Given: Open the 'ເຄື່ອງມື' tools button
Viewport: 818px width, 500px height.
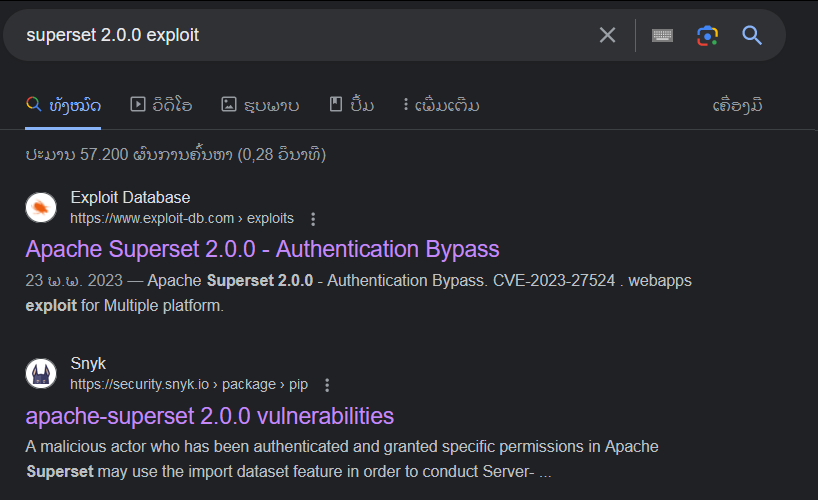Looking at the screenshot, I should tap(737, 105).
